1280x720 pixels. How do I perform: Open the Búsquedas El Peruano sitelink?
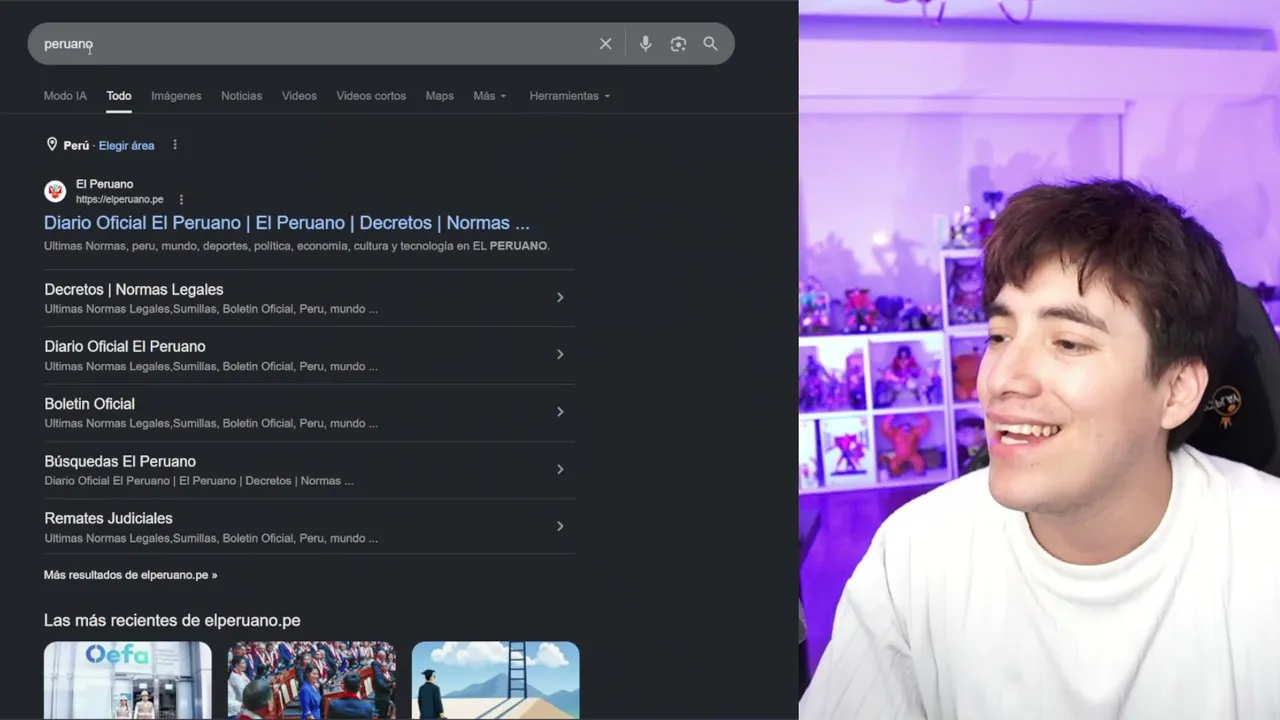click(x=120, y=461)
